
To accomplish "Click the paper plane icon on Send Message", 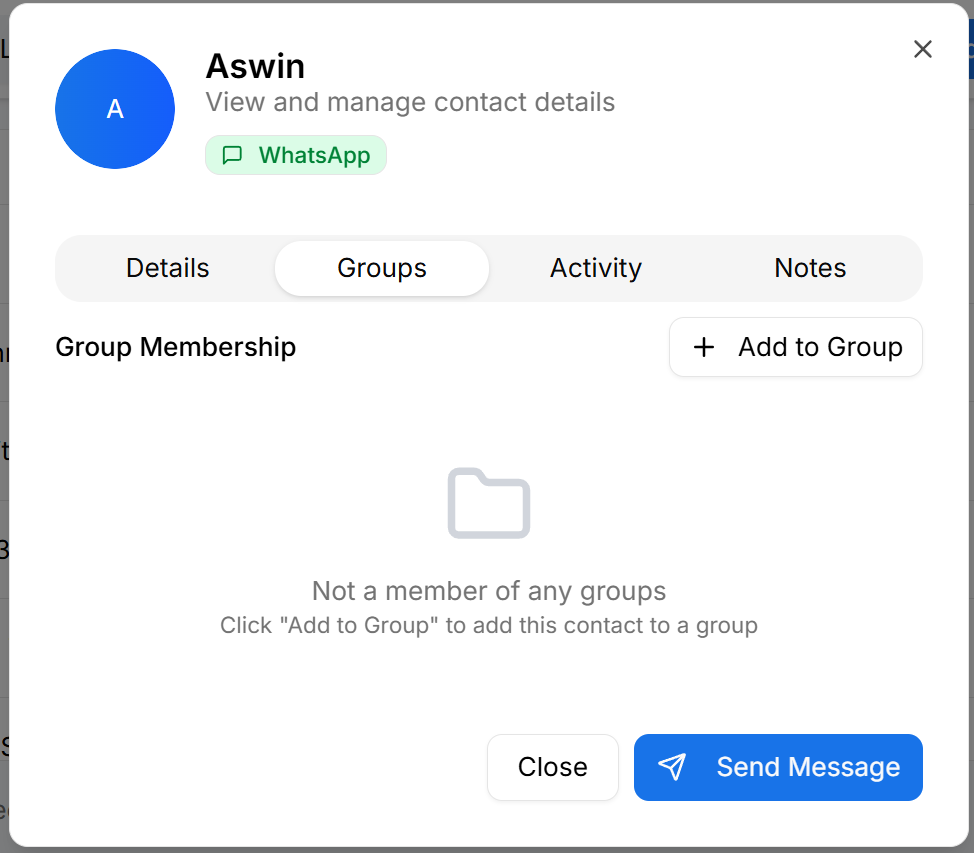I will [671, 767].
